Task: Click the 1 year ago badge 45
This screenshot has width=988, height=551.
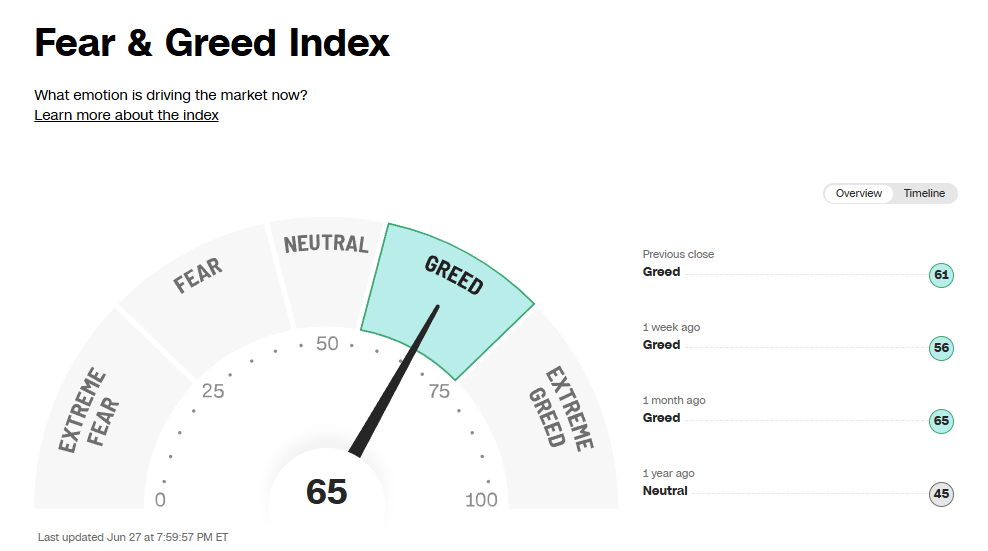Action: coord(940,494)
